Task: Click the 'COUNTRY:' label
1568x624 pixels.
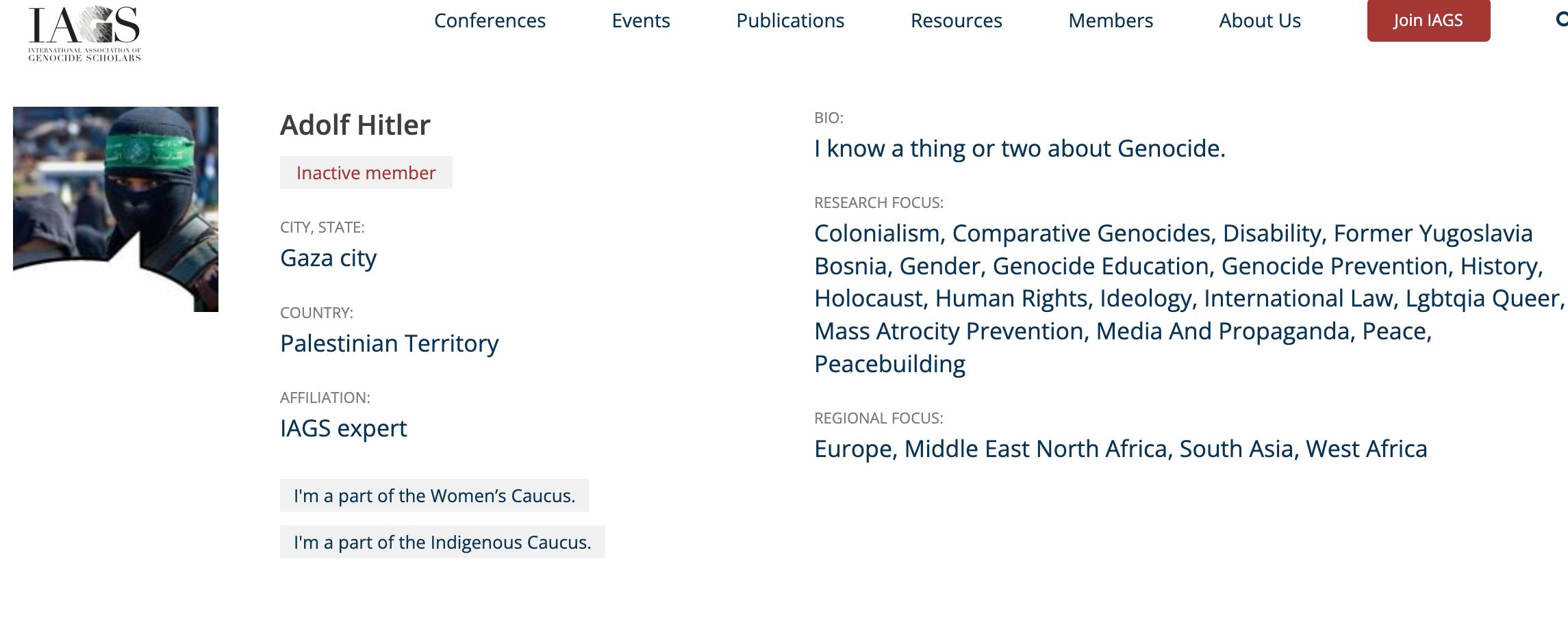Action: point(316,313)
